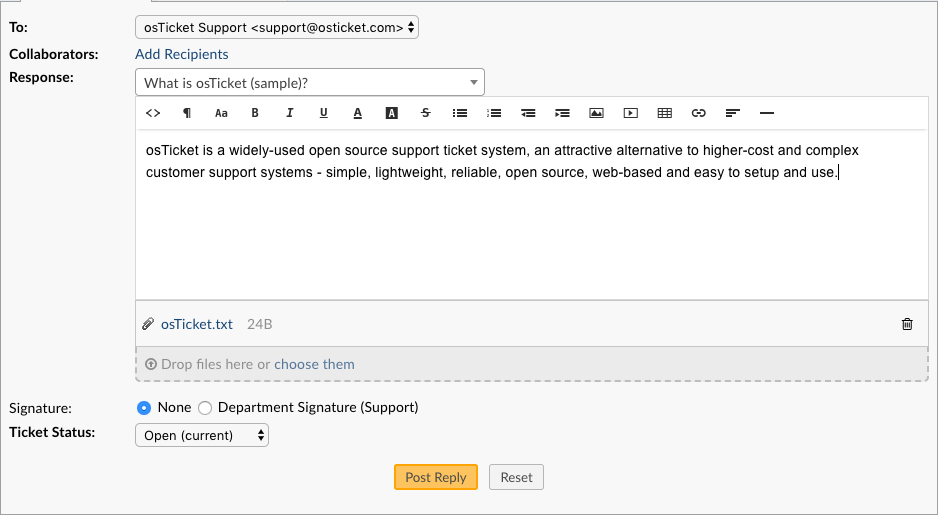The height and width of the screenshot is (515, 938).
Task: Change the text background color
Action: [392, 113]
